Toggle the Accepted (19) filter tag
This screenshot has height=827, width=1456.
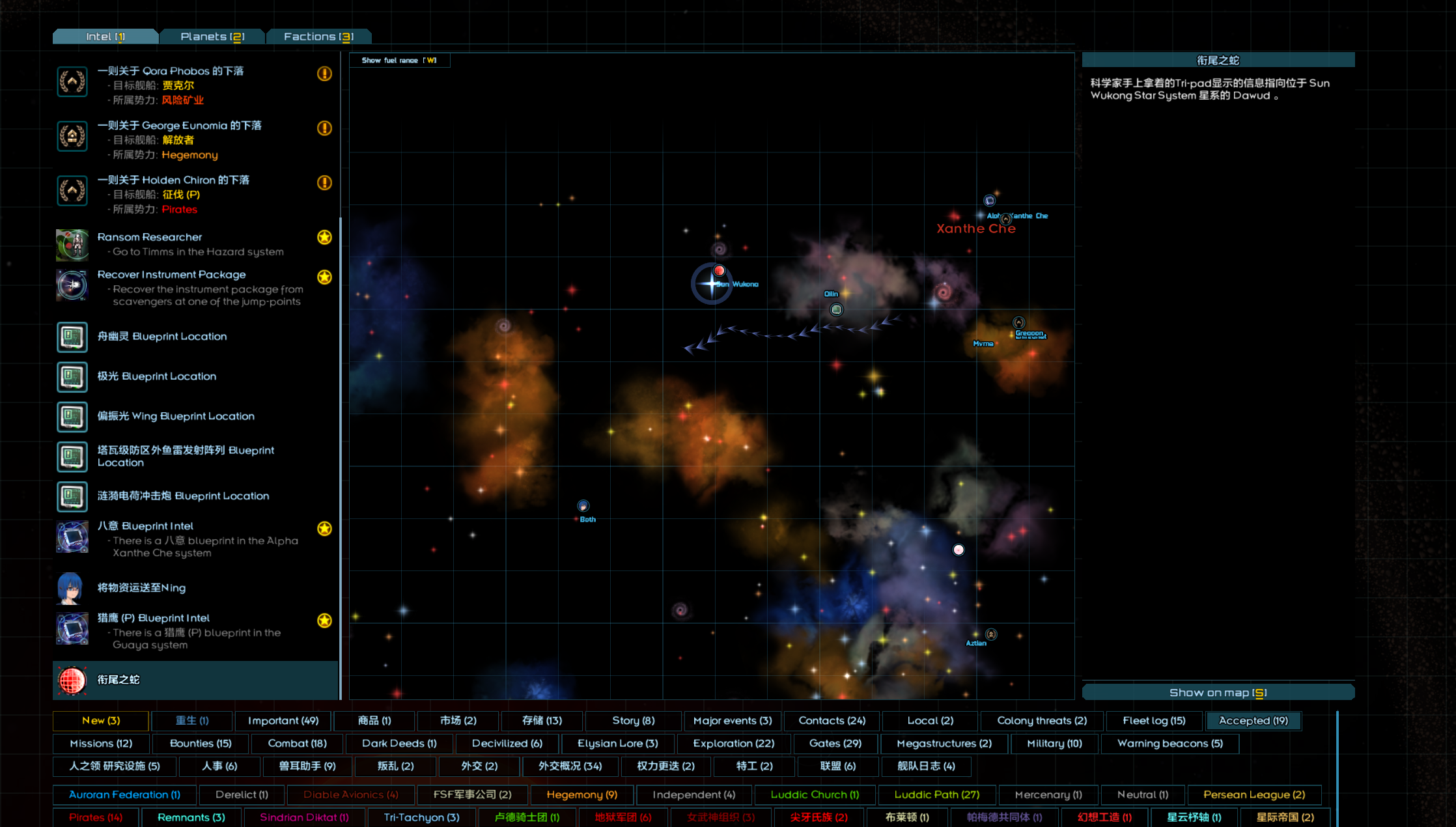1253,720
